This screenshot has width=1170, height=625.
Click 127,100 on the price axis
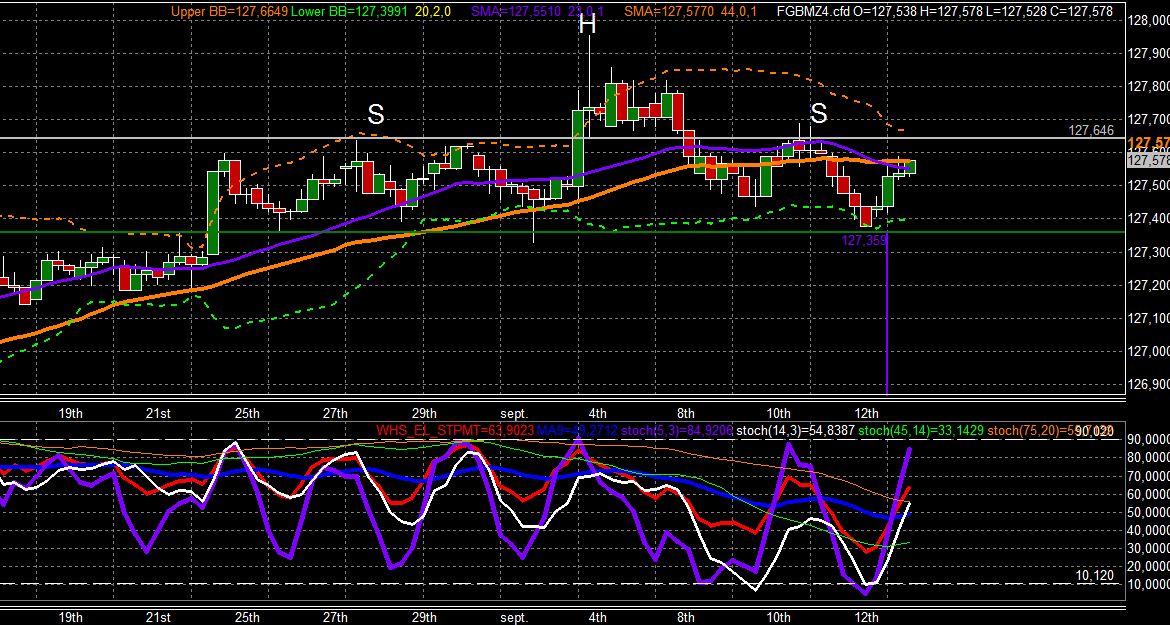(x=1148, y=318)
